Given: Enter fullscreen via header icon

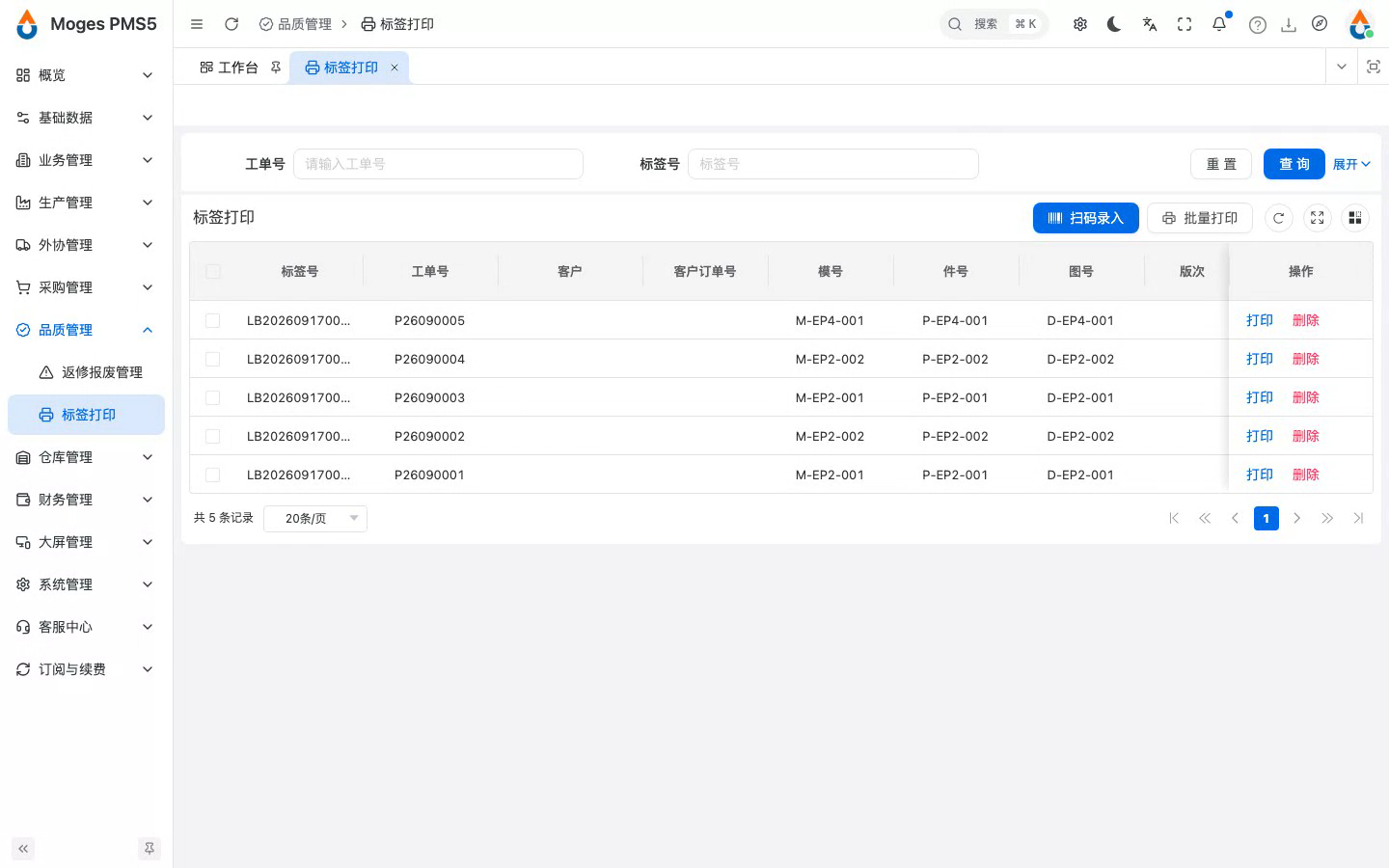Looking at the screenshot, I should pyautogui.click(x=1185, y=24).
